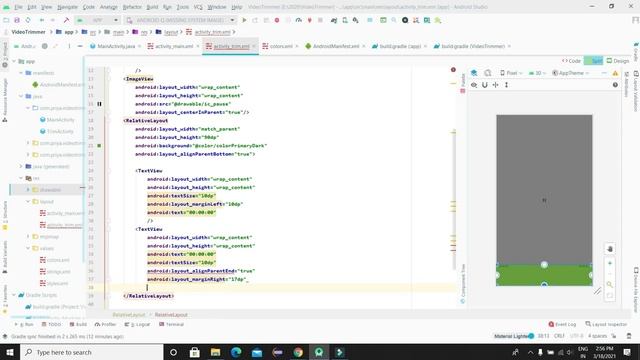Click the Windows Start button
Screen dimensions: 640x360
10,352
